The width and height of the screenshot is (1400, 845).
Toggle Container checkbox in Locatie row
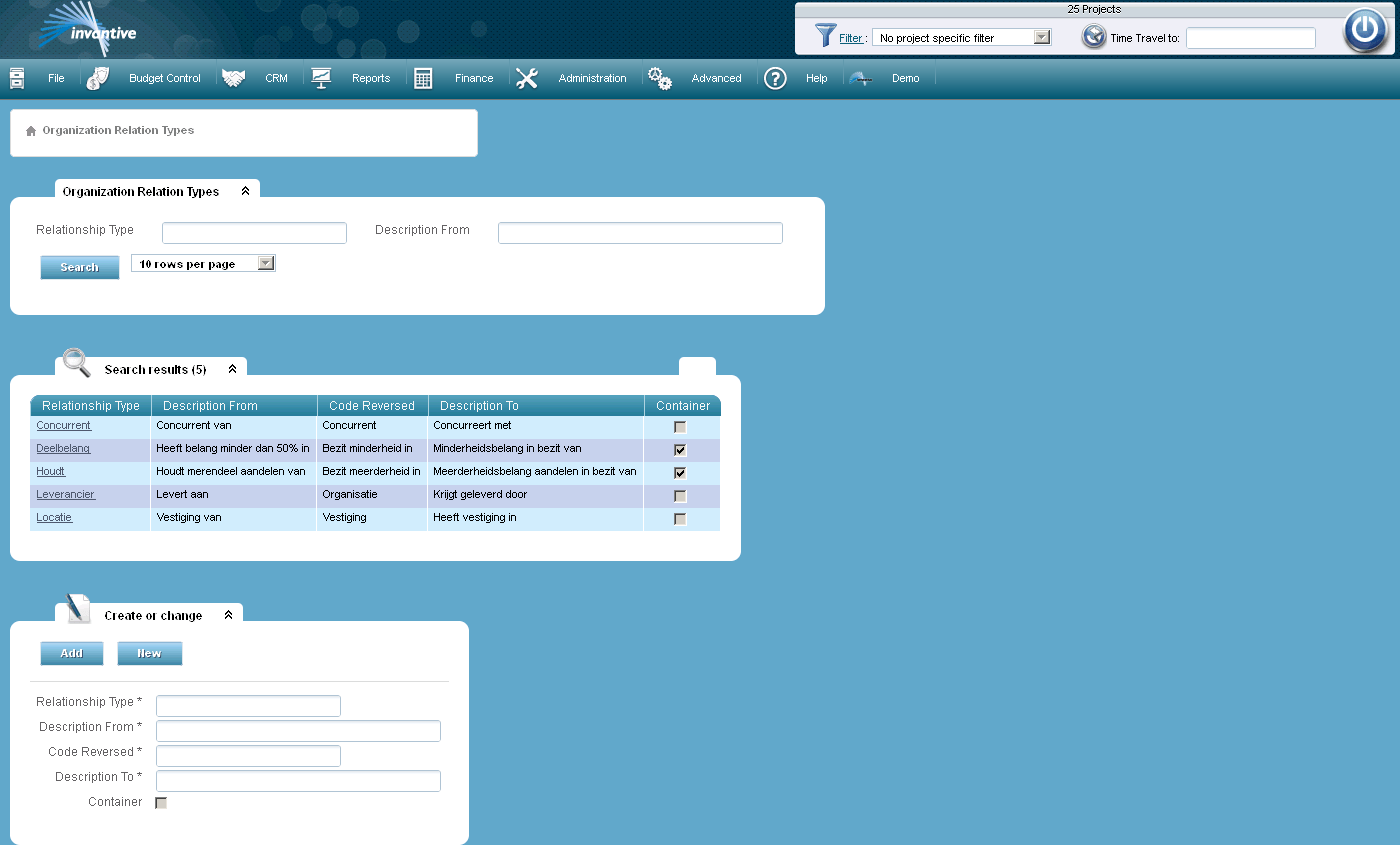[x=680, y=519]
